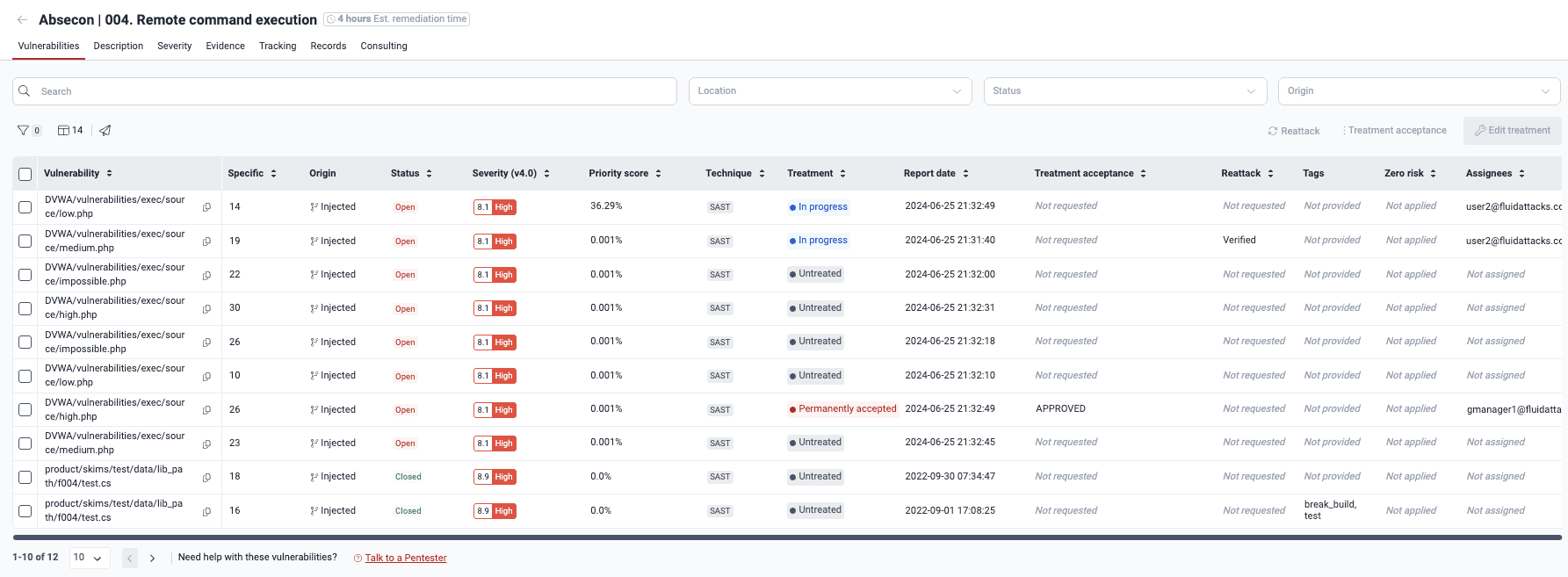
Task: Click the Treatment acceptance button
Action: [x=1395, y=131]
